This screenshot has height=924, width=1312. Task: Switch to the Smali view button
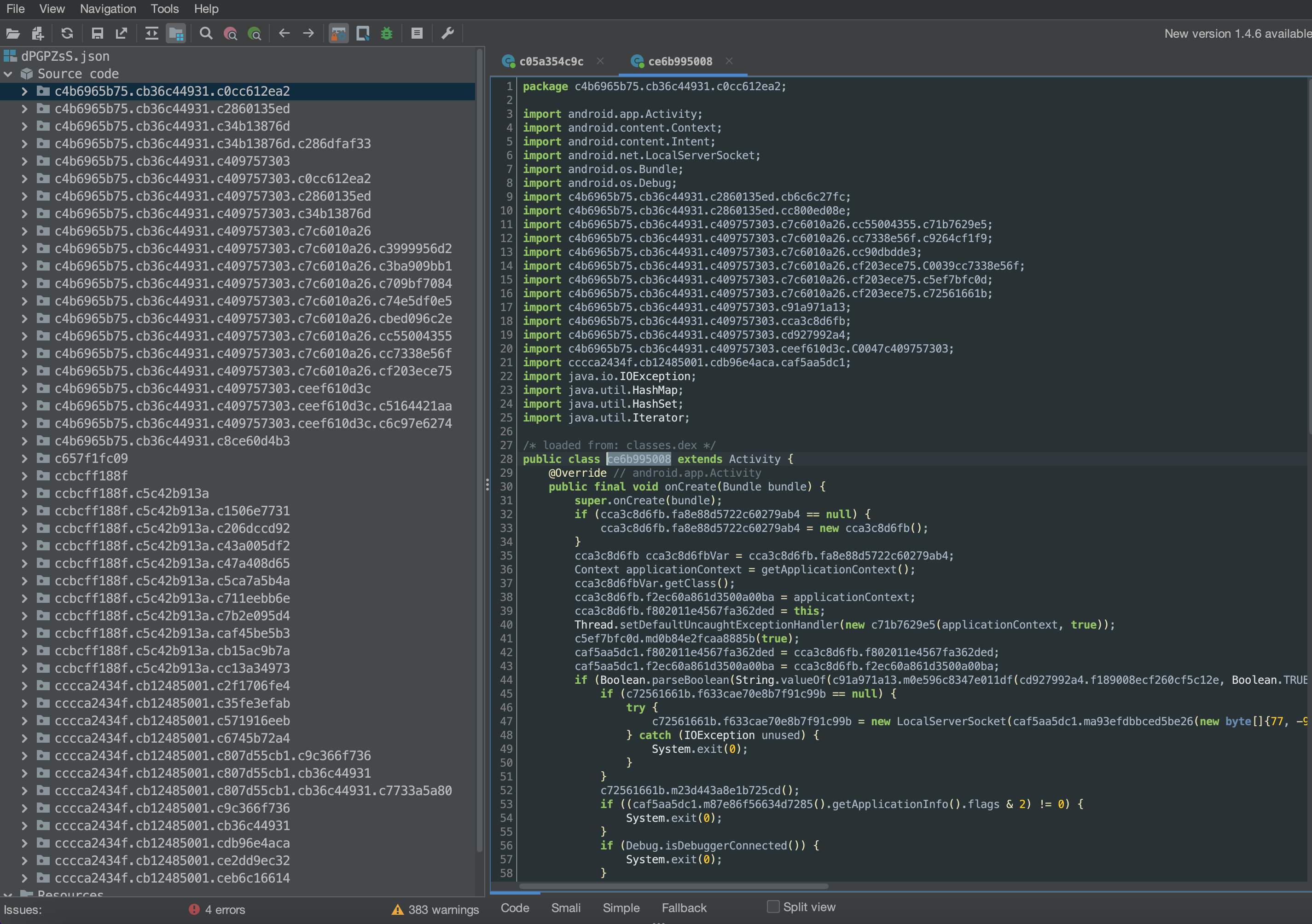click(x=566, y=908)
